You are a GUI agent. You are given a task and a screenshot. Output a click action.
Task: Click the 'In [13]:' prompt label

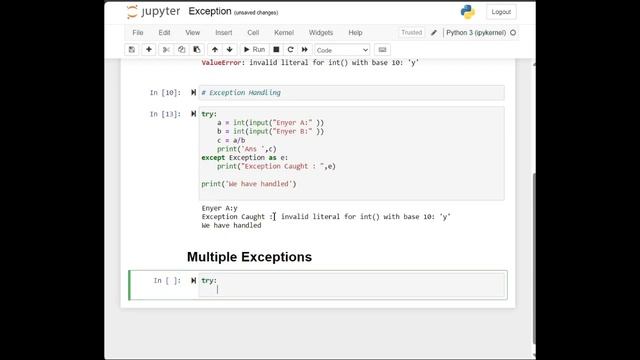[165, 114]
